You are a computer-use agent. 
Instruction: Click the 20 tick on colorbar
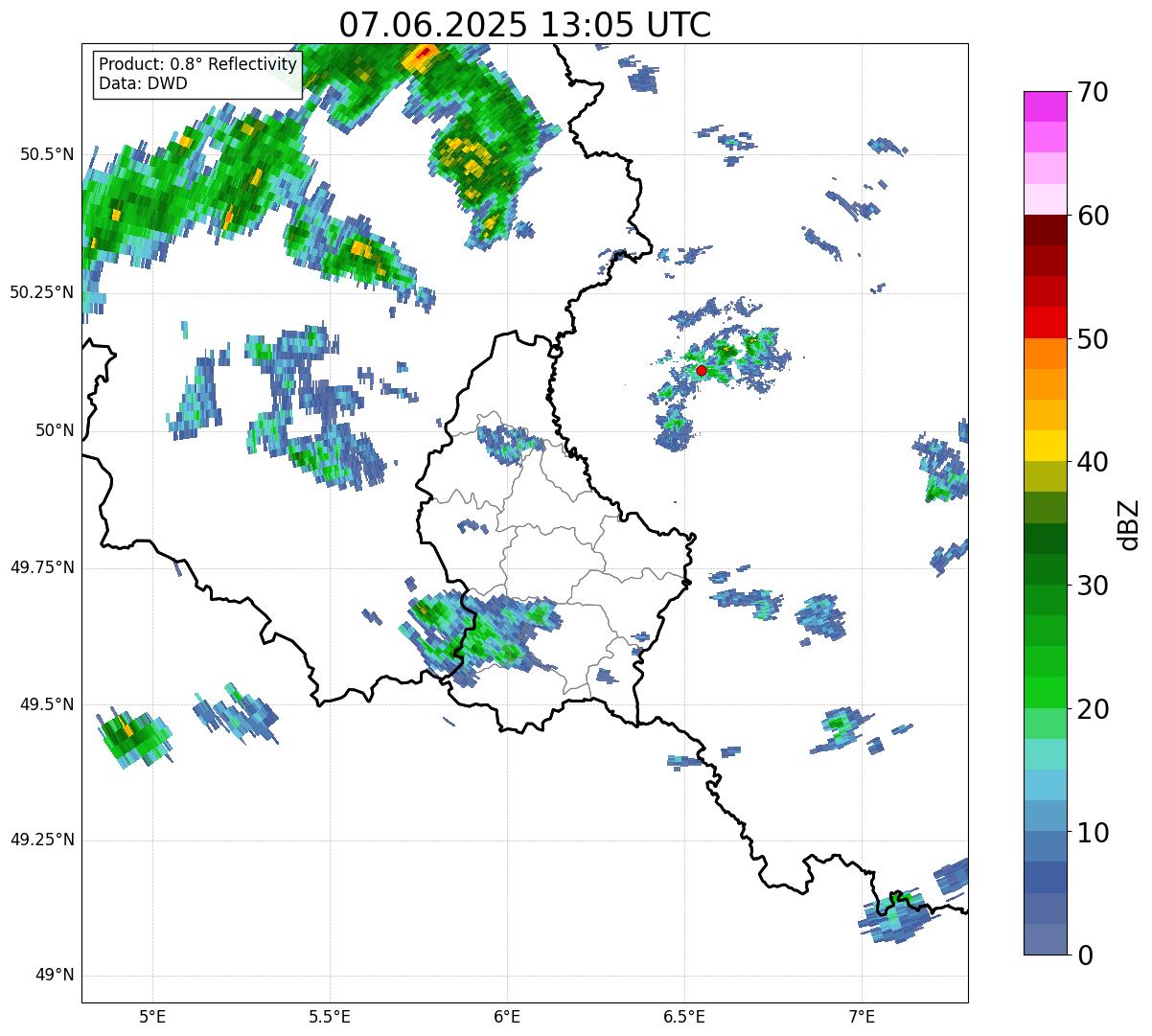point(1092,709)
